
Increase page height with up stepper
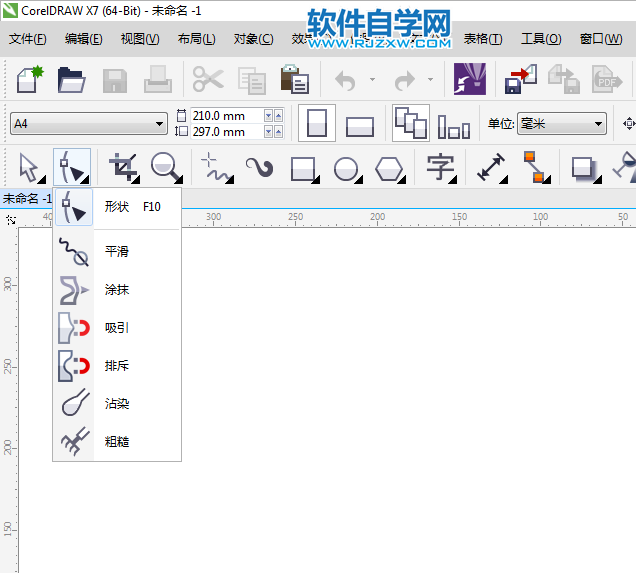(x=278, y=132)
